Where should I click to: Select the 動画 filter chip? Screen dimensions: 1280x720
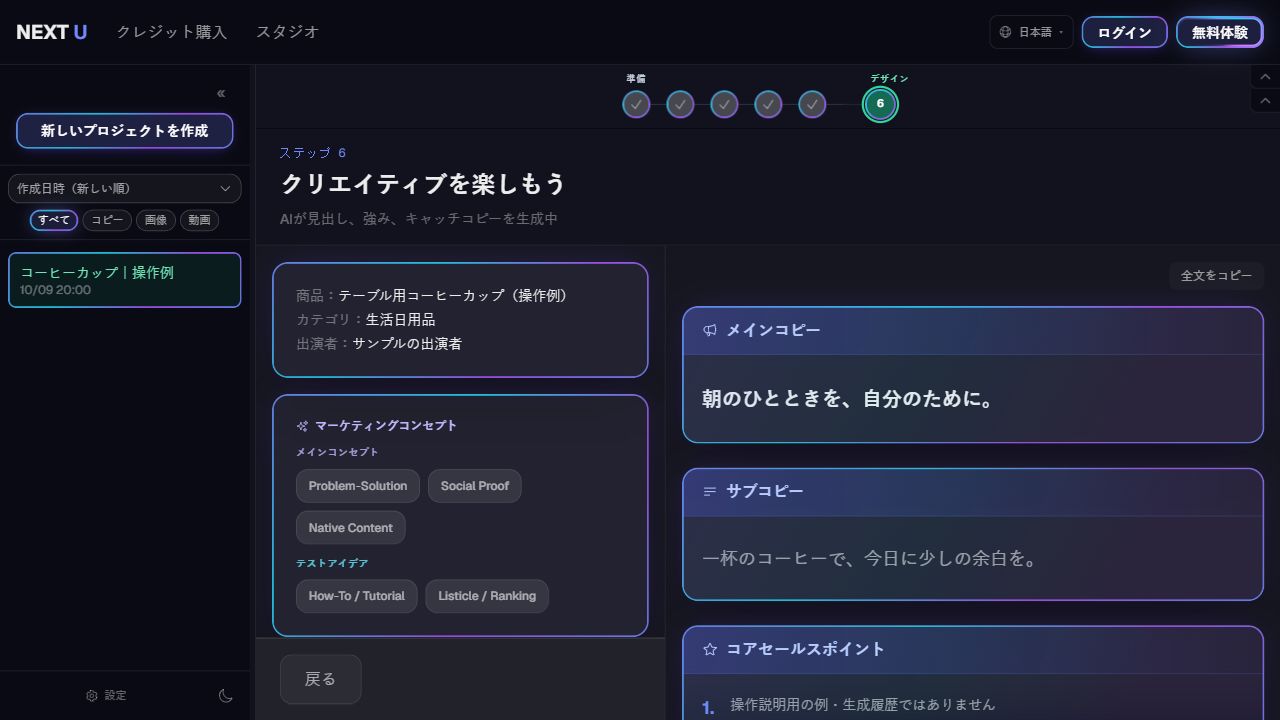click(199, 220)
